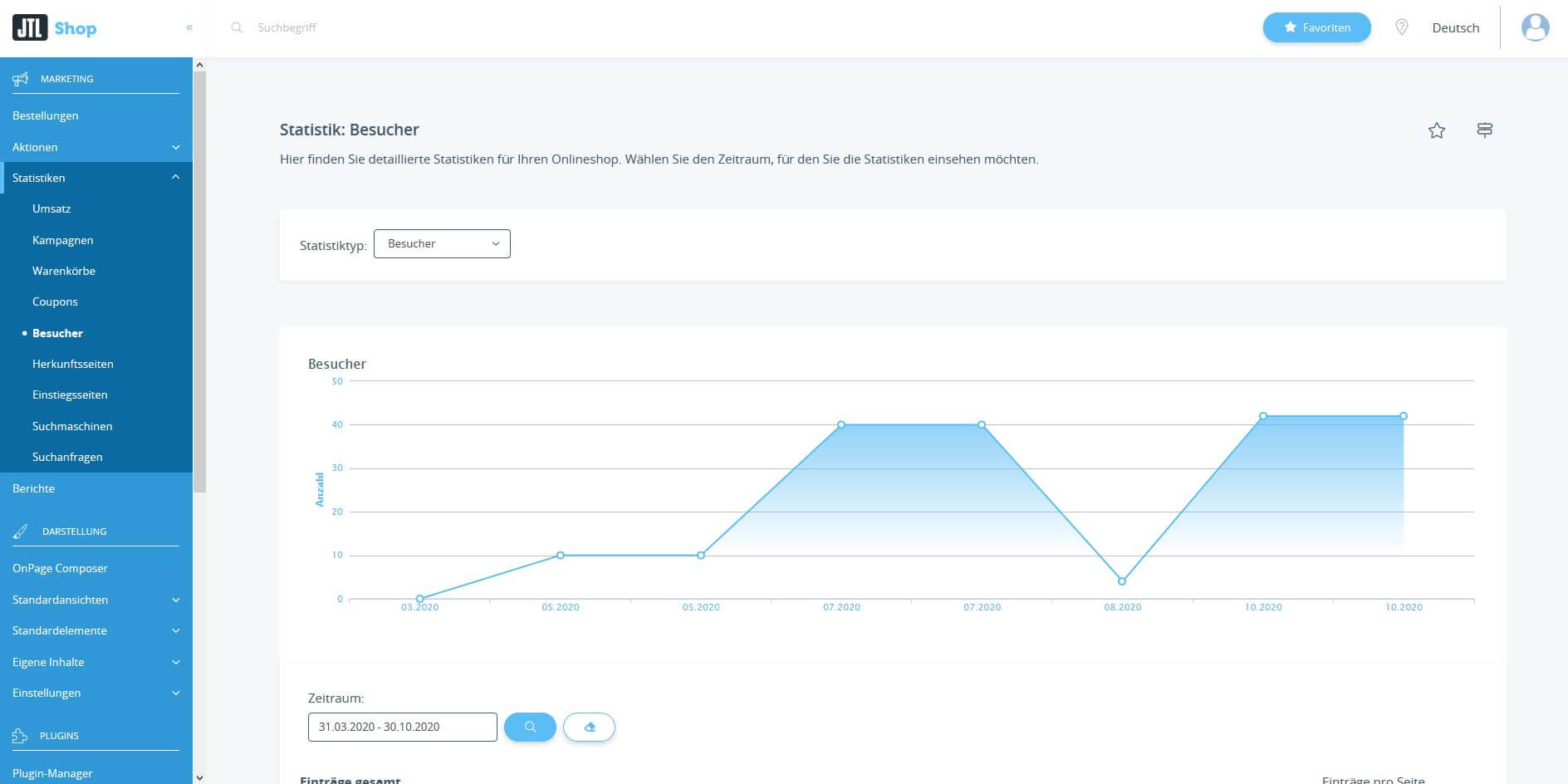This screenshot has width=1568, height=784.
Task: Click the Zeitraum date range field
Action: [403, 727]
